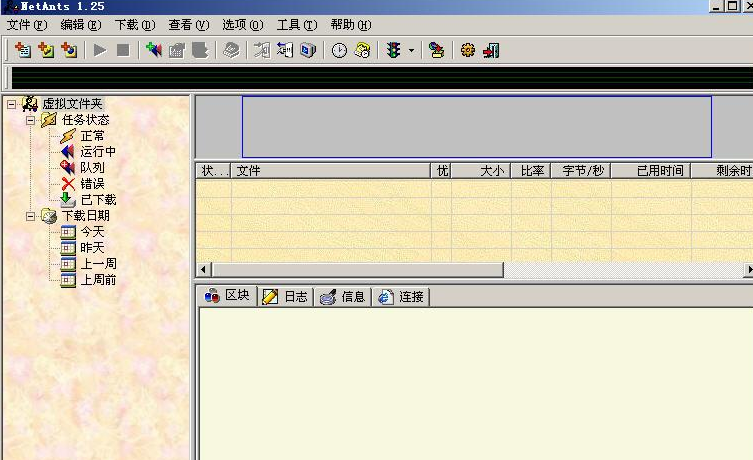Select the 任务状态 folder
The height and width of the screenshot is (460, 753).
(x=85, y=120)
